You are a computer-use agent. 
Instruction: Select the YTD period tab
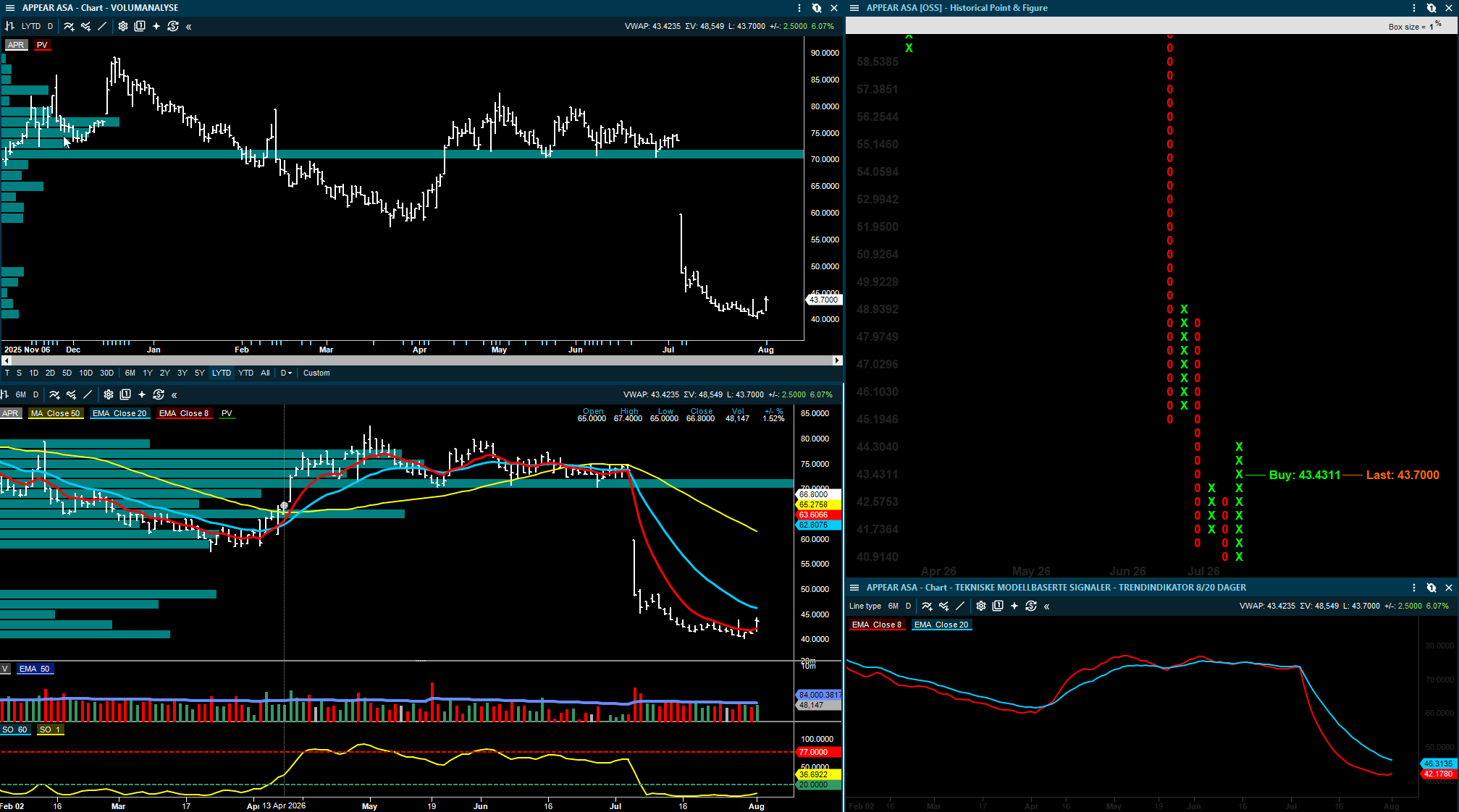pos(246,373)
